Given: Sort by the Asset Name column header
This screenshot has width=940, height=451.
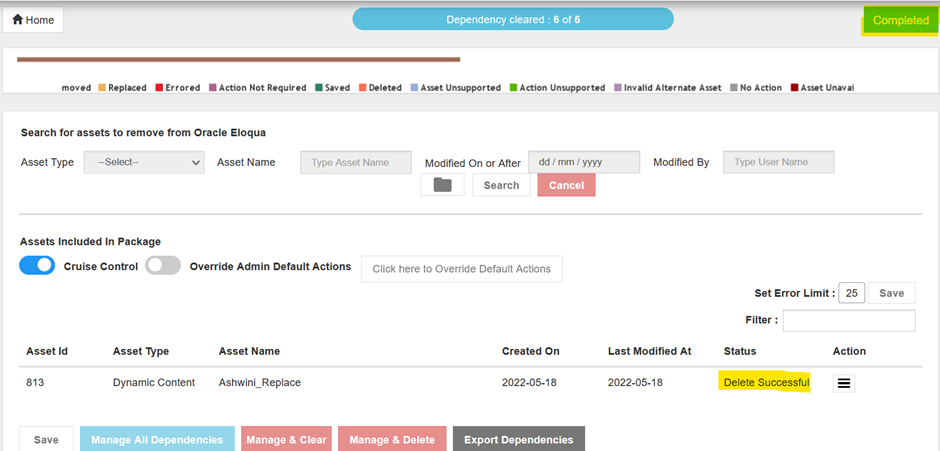Looking at the screenshot, I should pyautogui.click(x=249, y=351).
